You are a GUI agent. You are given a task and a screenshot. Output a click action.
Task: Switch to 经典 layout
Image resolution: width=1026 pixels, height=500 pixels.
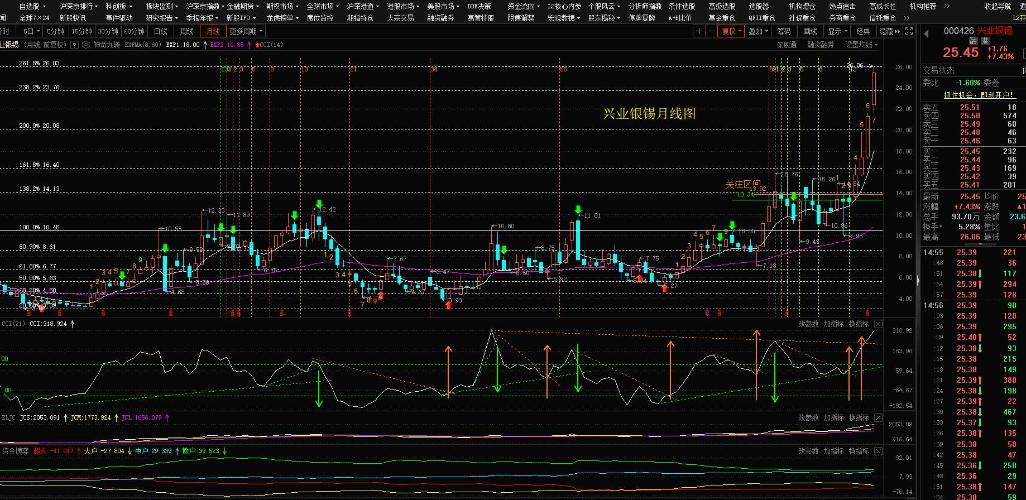(863, 31)
